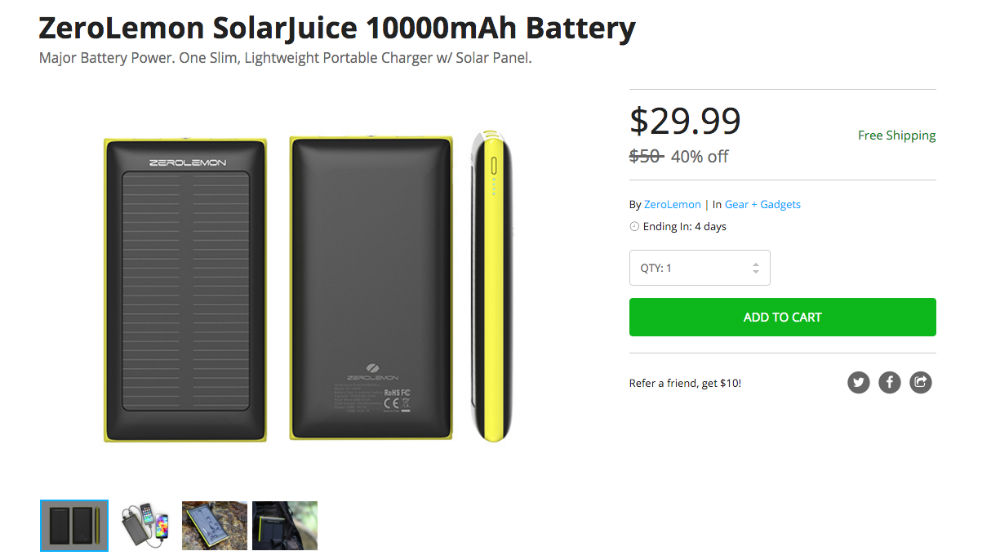Open the fourth thumbnail with the backpack

(285, 526)
